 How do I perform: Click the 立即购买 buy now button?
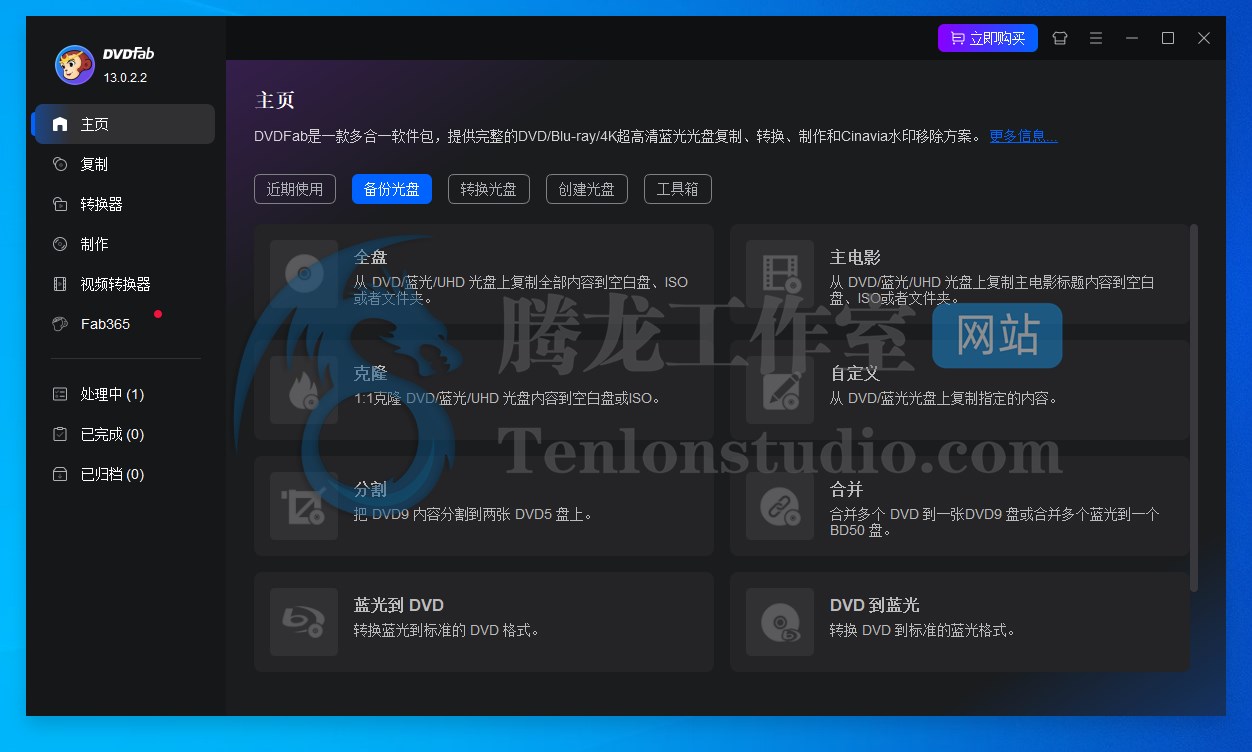click(x=988, y=38)
